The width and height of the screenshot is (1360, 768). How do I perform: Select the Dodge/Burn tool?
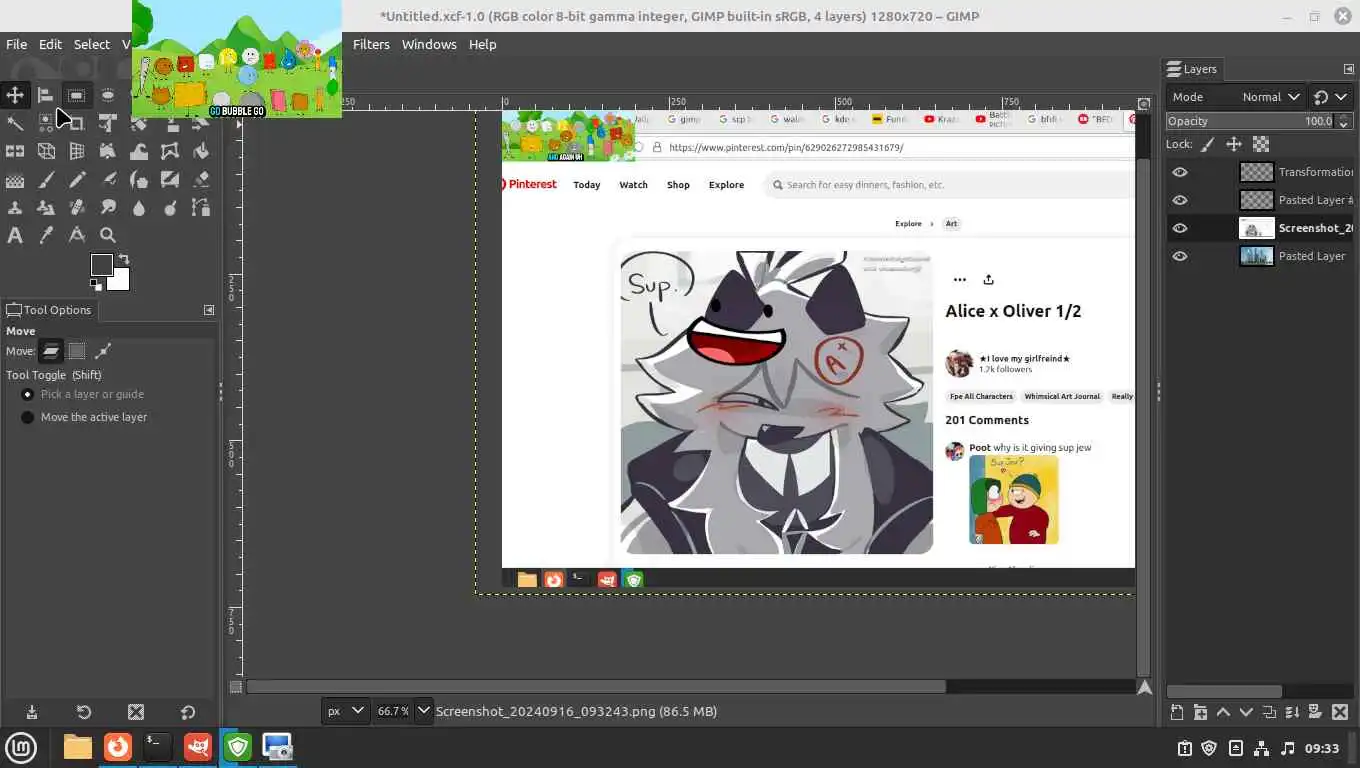tap(170, 208)
